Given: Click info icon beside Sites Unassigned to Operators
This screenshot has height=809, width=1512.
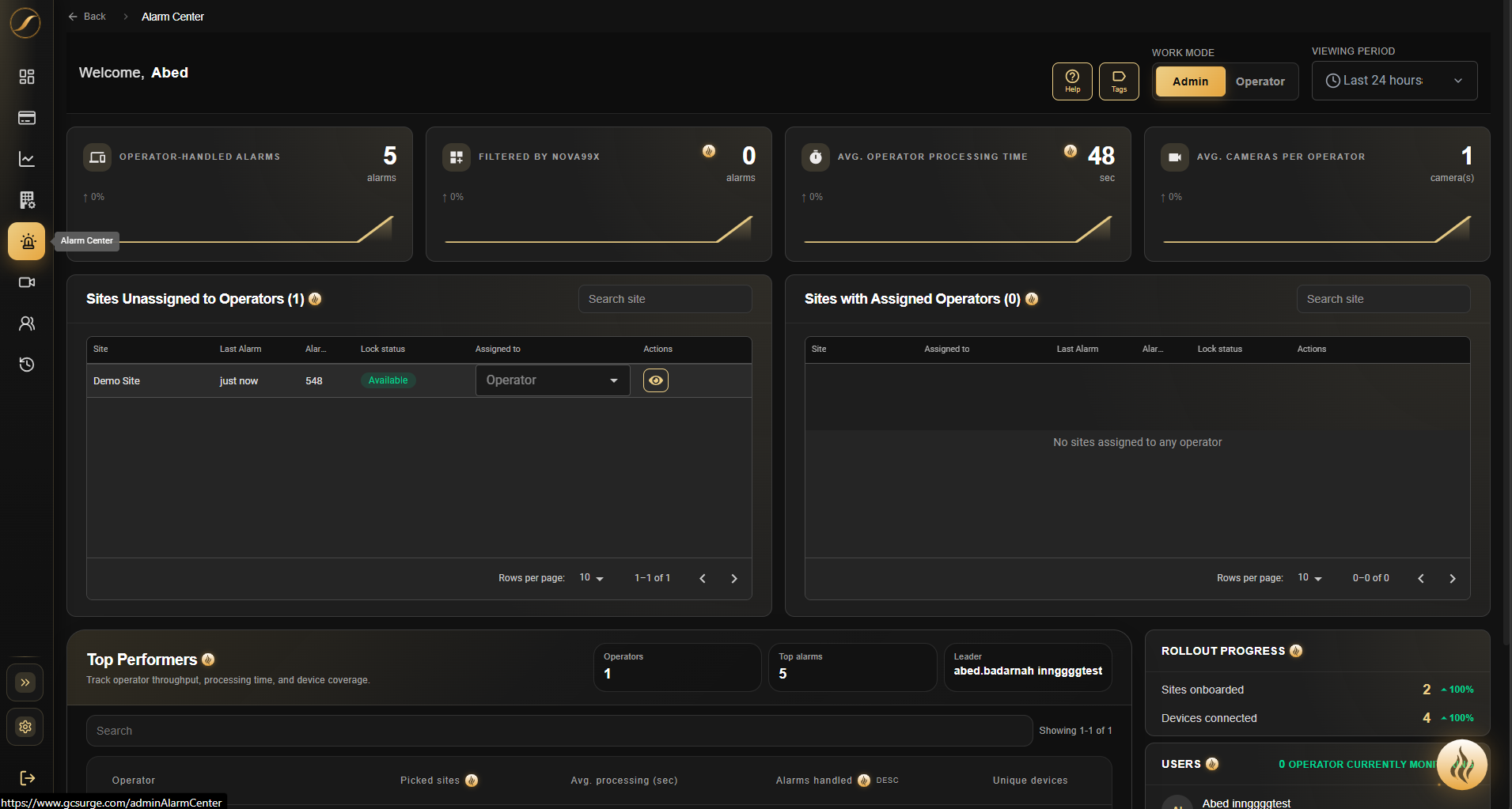Looking at the screenshot, I should click(x=315, y=299).
